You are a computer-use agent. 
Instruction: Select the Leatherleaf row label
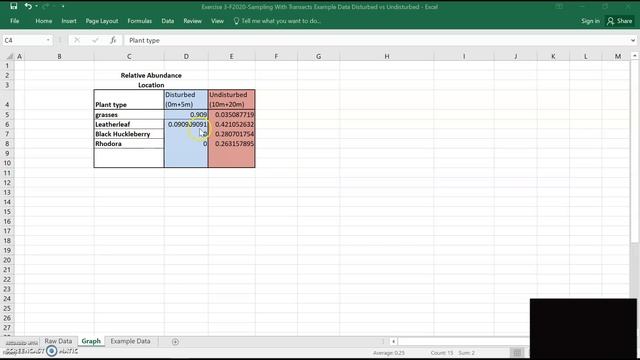point(129,124)
